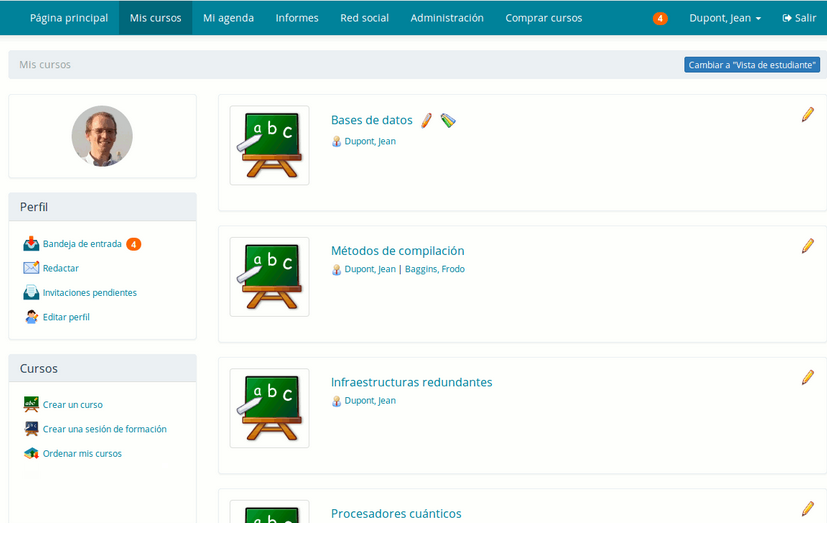
Task: Open the Dupont, Jean user dropdown menu
Action: [725, 18]
